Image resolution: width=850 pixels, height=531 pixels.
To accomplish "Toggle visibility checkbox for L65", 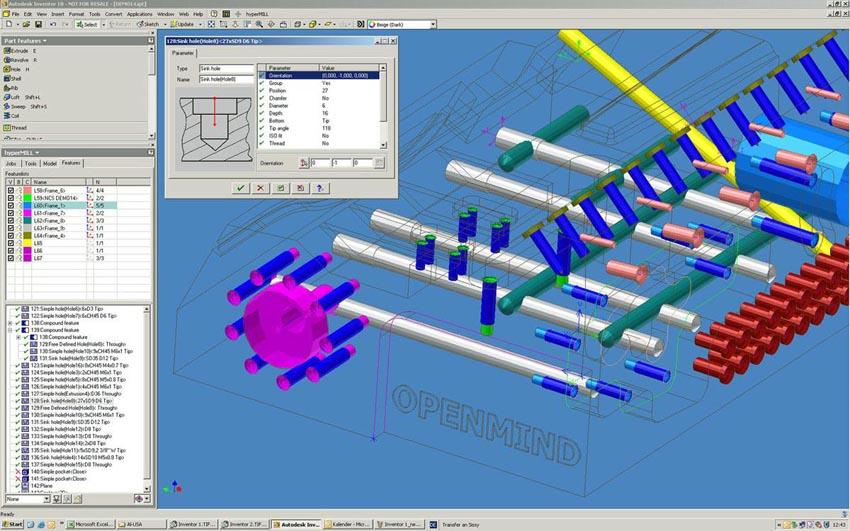I will point(10,243).
